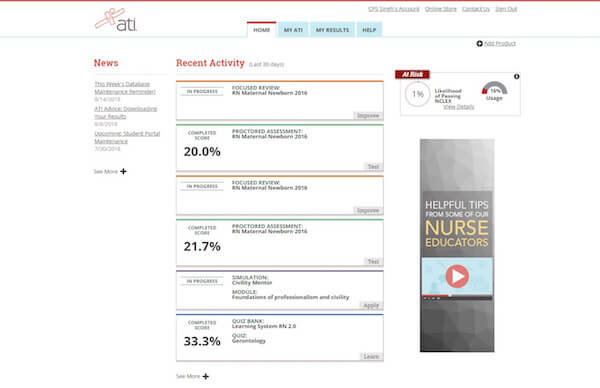Switch to the My ATI tab
Screen dimensions: 600x388
[x=293, y=30]
